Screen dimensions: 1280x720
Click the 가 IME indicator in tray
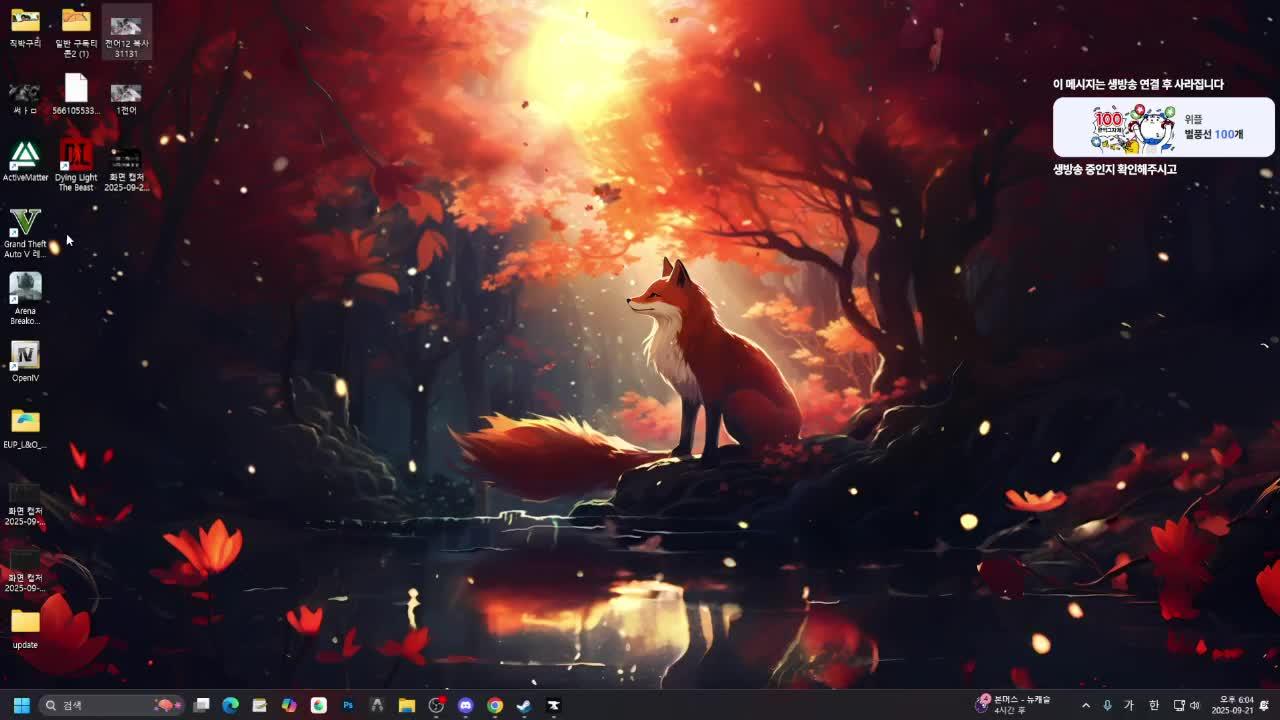coord(1129,705)
